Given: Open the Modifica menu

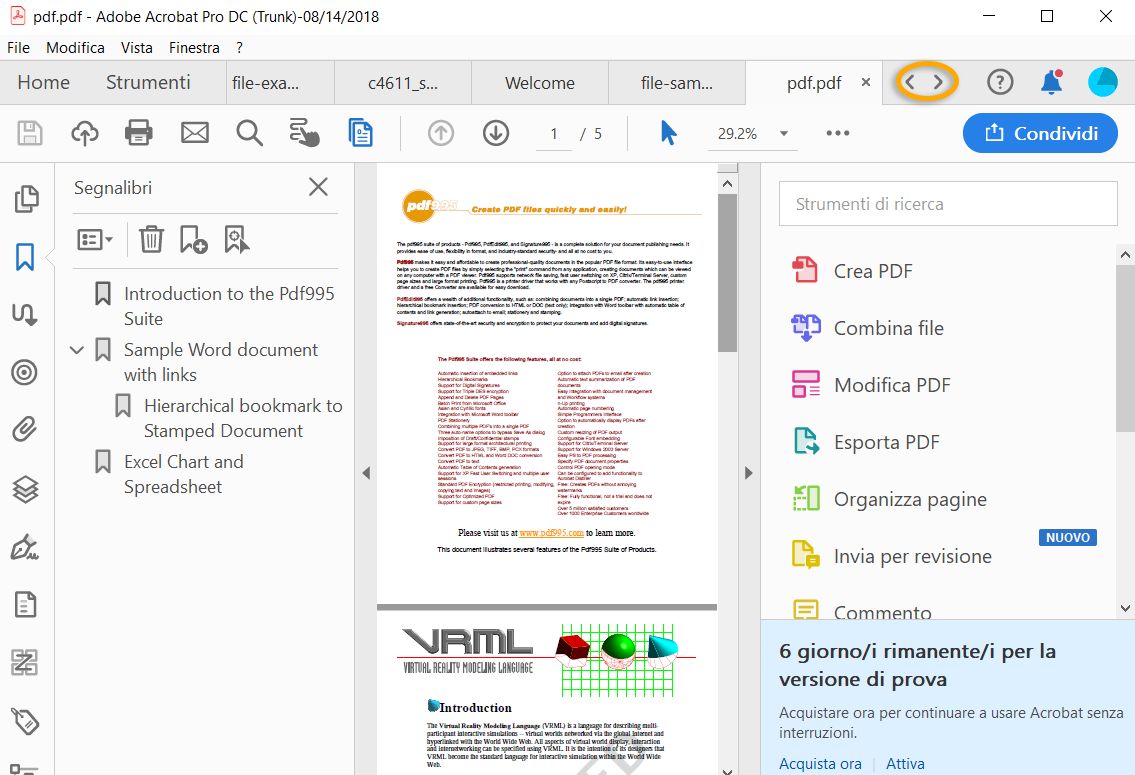Looking at the screenshot, I should pos(75,47).
